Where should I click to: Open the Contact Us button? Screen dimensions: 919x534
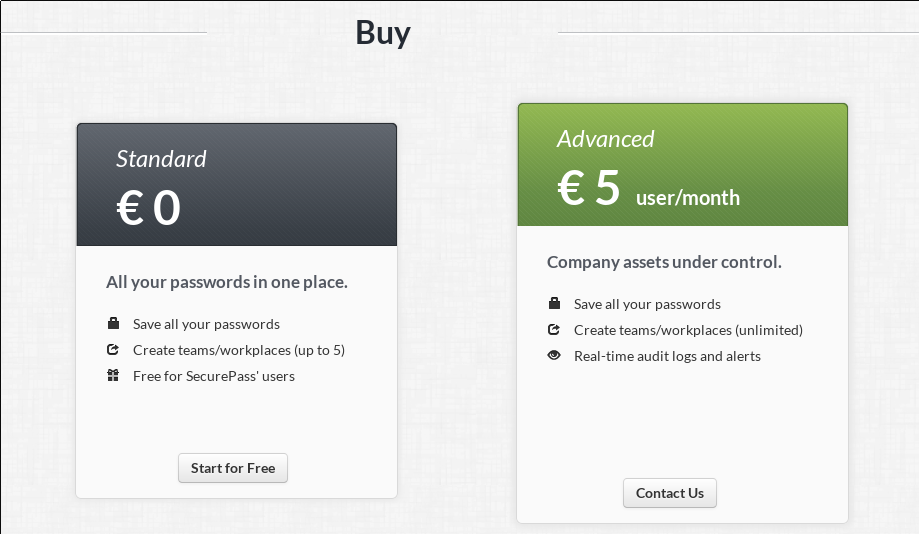[669, 493]
